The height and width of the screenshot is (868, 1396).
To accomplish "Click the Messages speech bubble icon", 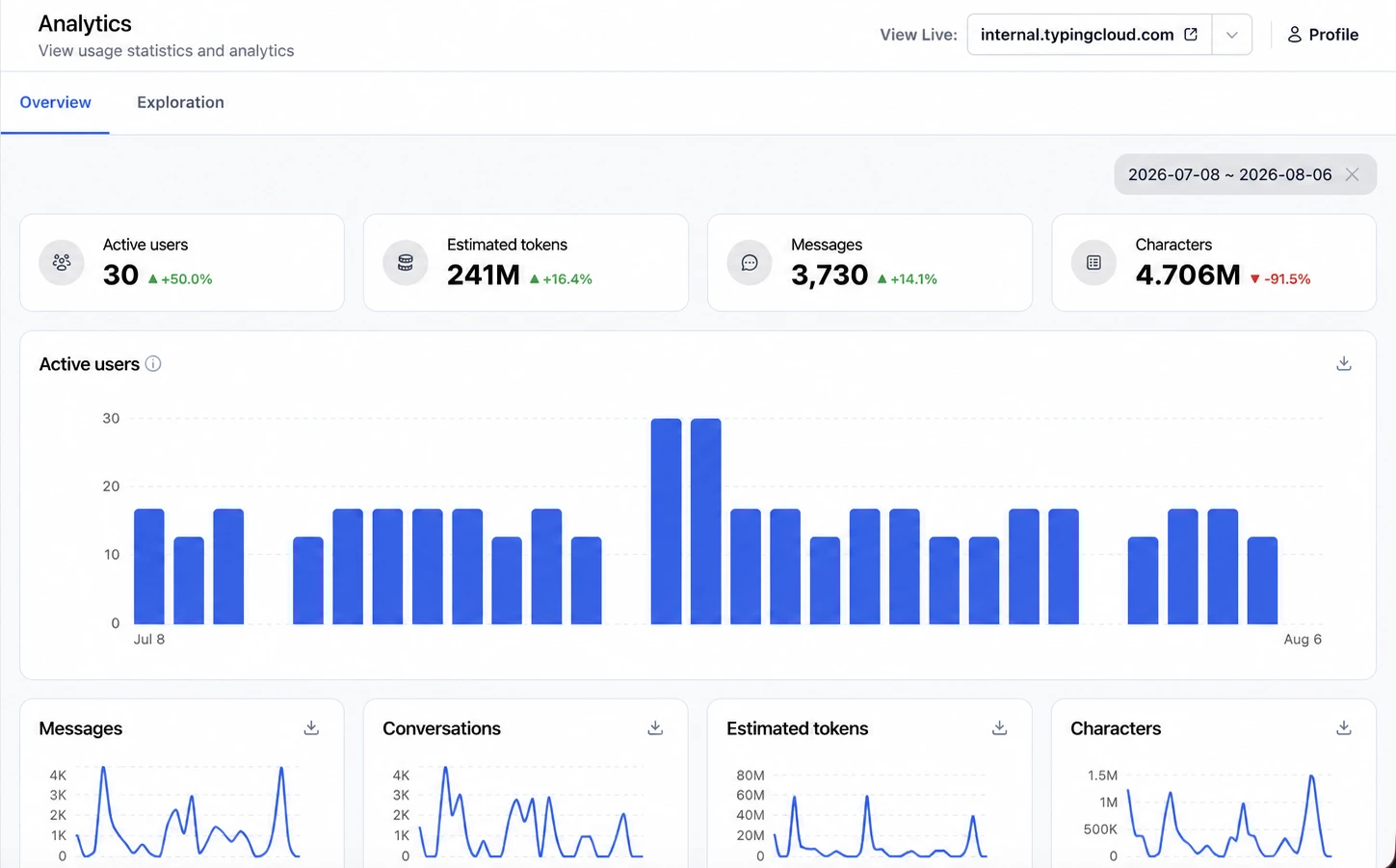I will (750, 262).
